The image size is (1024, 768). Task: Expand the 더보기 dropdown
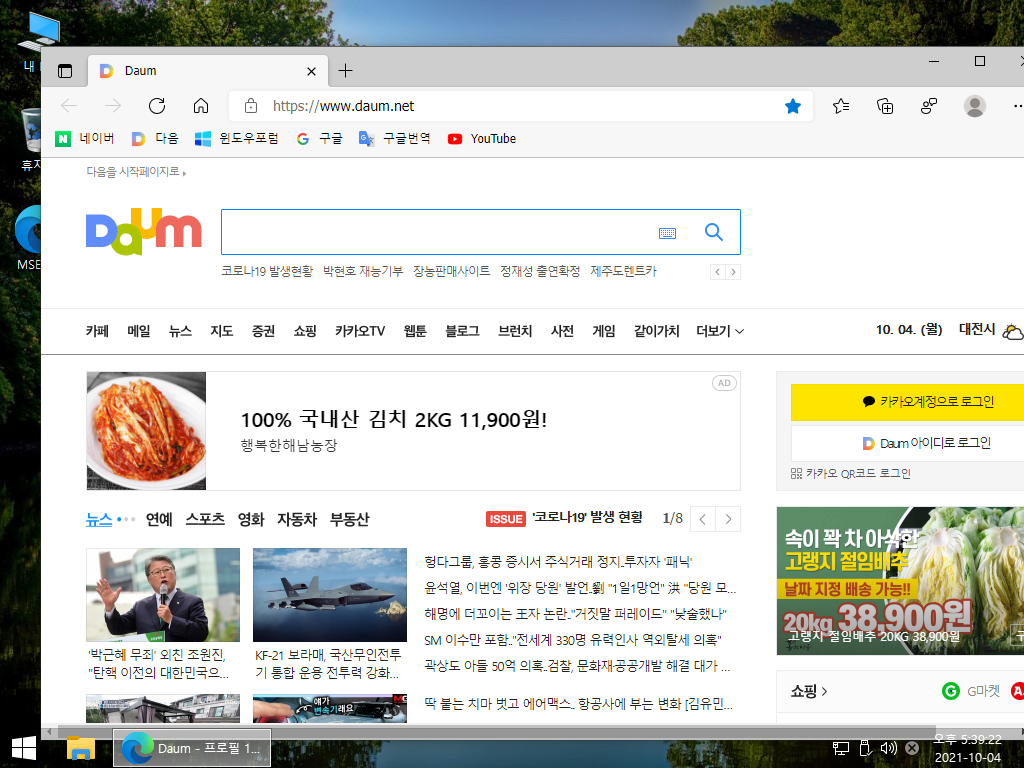tap(720, 331)
